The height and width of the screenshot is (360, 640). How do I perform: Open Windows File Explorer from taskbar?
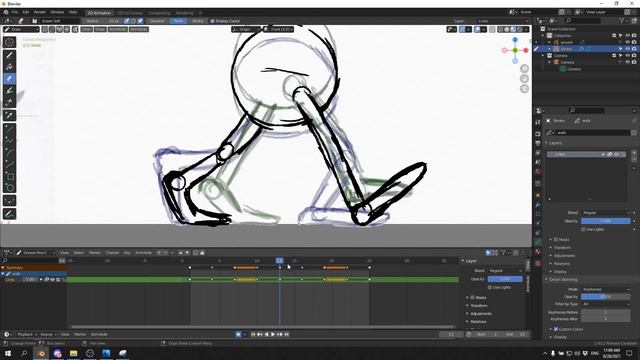click(x=73, y=353)
